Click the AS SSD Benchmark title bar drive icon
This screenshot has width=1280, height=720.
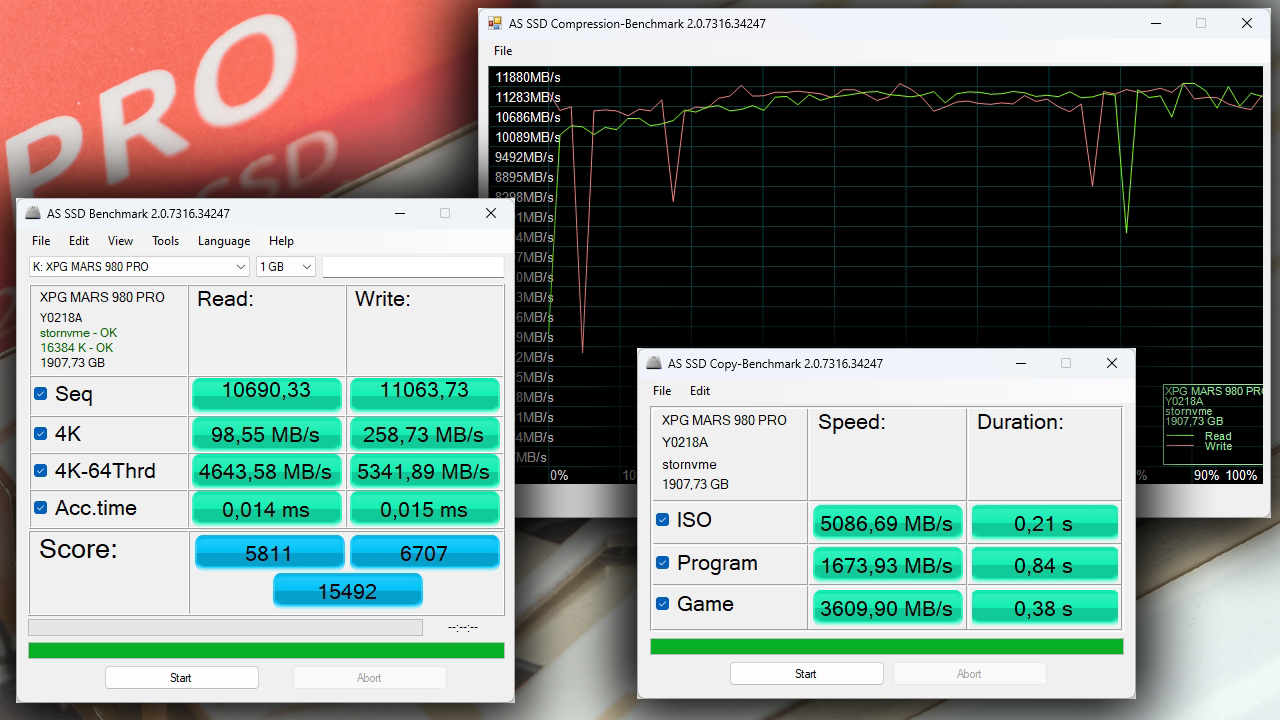[x=33, y=213]
